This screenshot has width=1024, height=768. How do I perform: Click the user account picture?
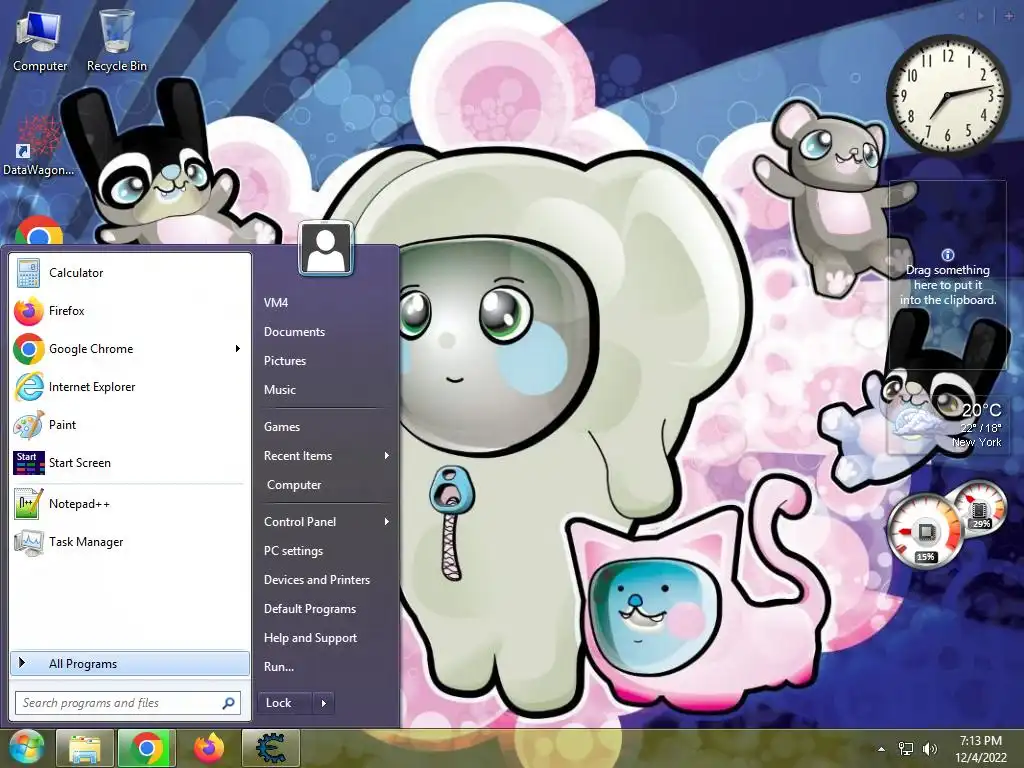(326, 249)
